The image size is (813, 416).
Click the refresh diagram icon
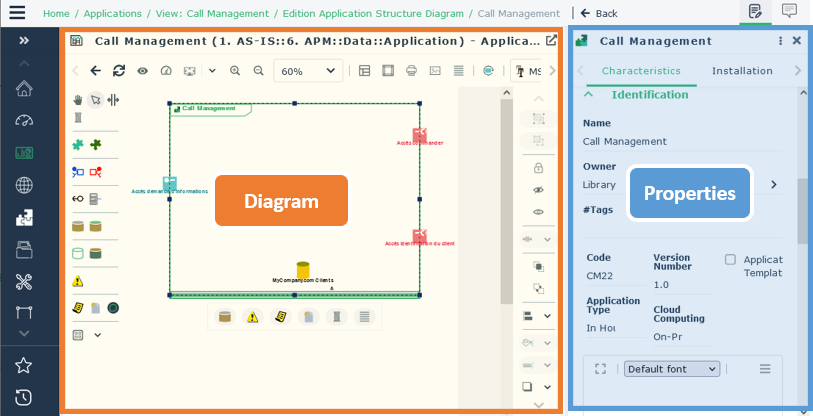pos(119,71)
